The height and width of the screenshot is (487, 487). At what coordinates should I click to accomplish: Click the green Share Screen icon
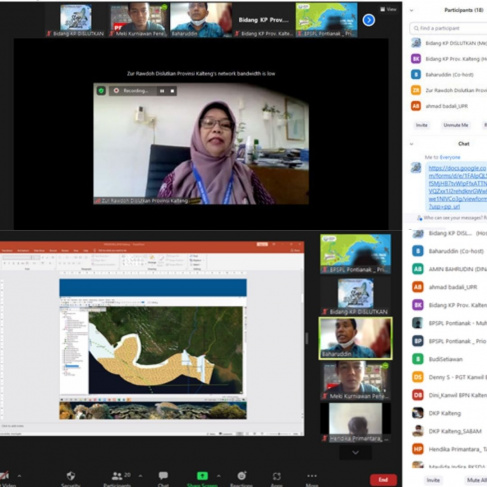click(202, 476)
